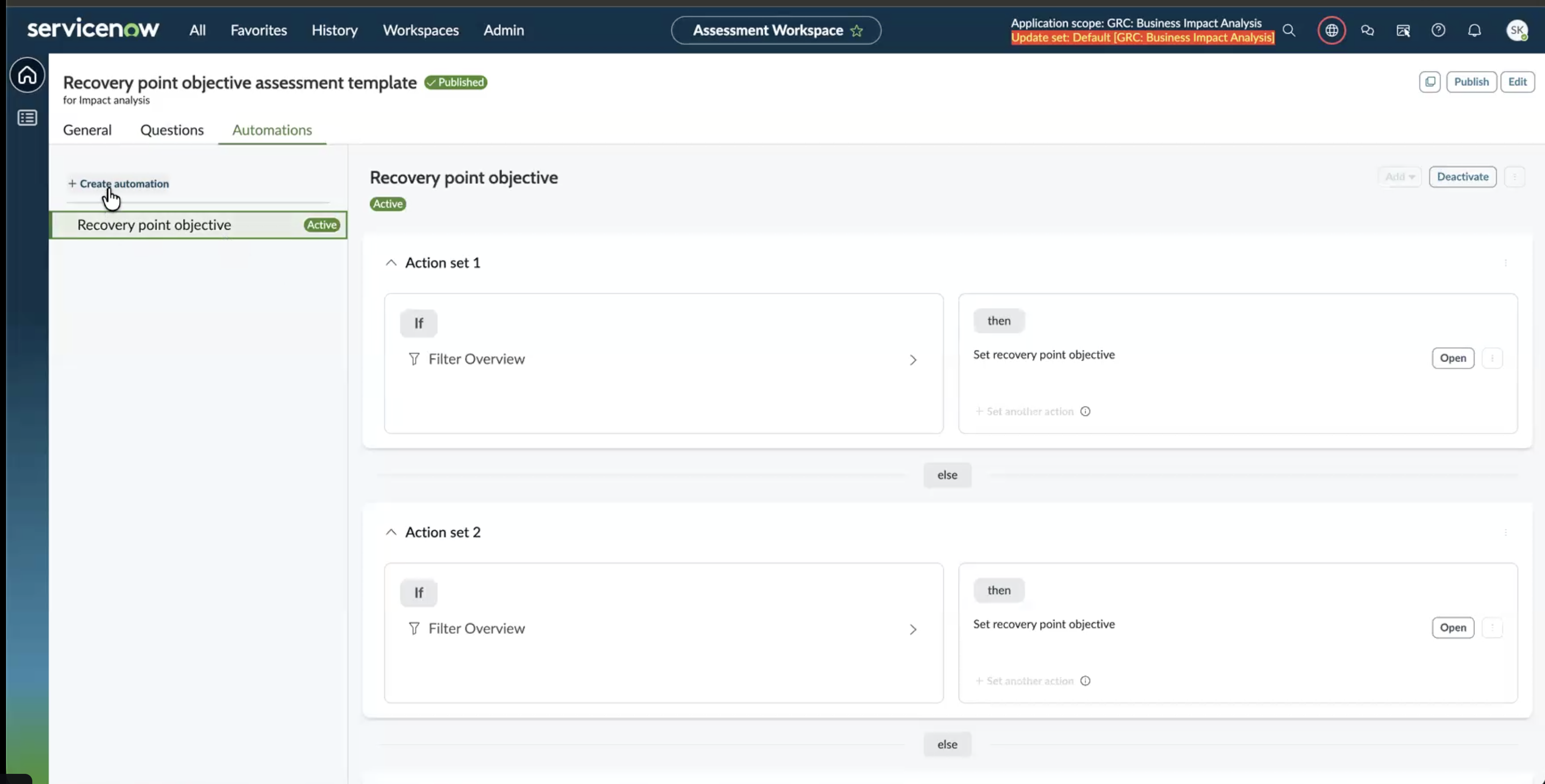Click the Update set Default banner text
1545x784 pixels.
pos(1143,38)
